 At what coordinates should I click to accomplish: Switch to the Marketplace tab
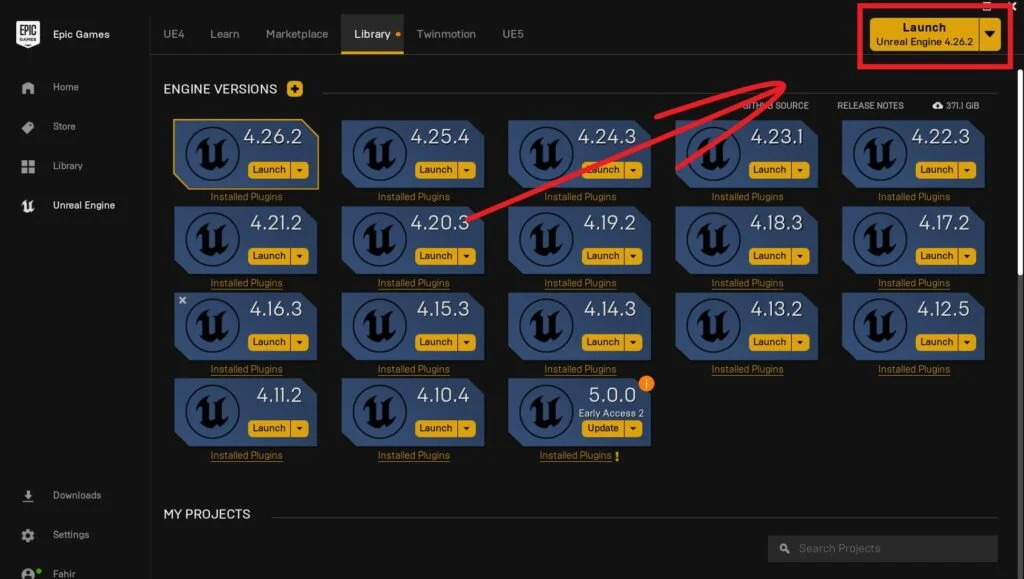[x=297, y=34]
